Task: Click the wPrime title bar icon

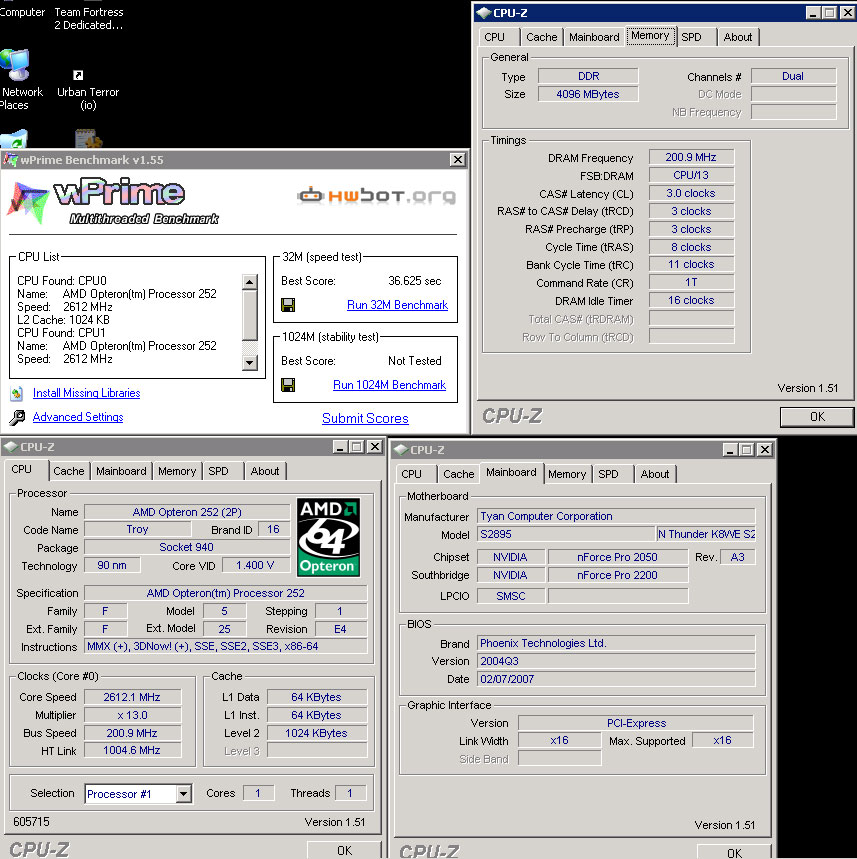Action: 10,160
